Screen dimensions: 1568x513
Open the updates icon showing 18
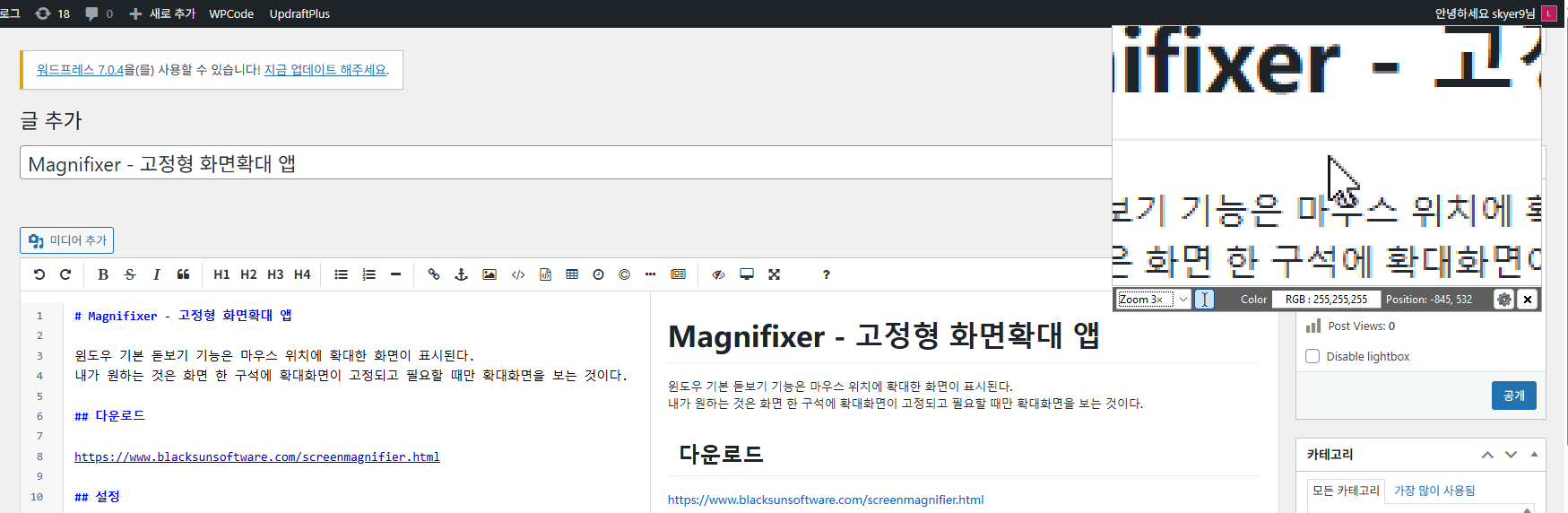click(52, 13)
